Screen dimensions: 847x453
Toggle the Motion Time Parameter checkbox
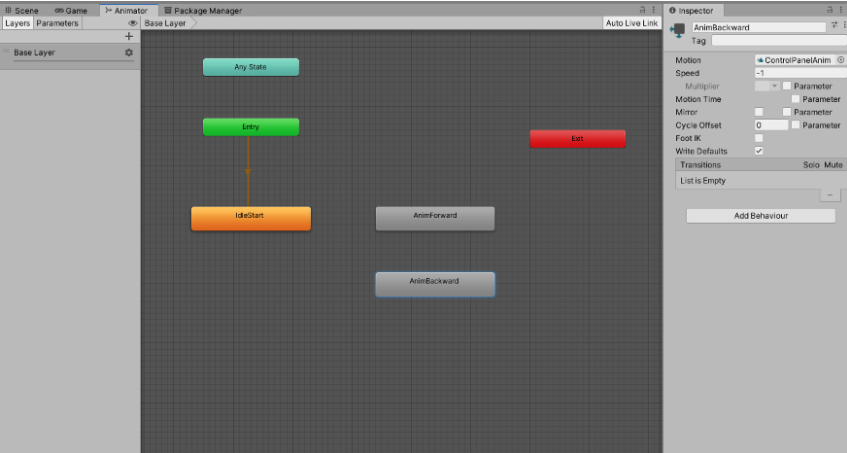click(796, 99)
